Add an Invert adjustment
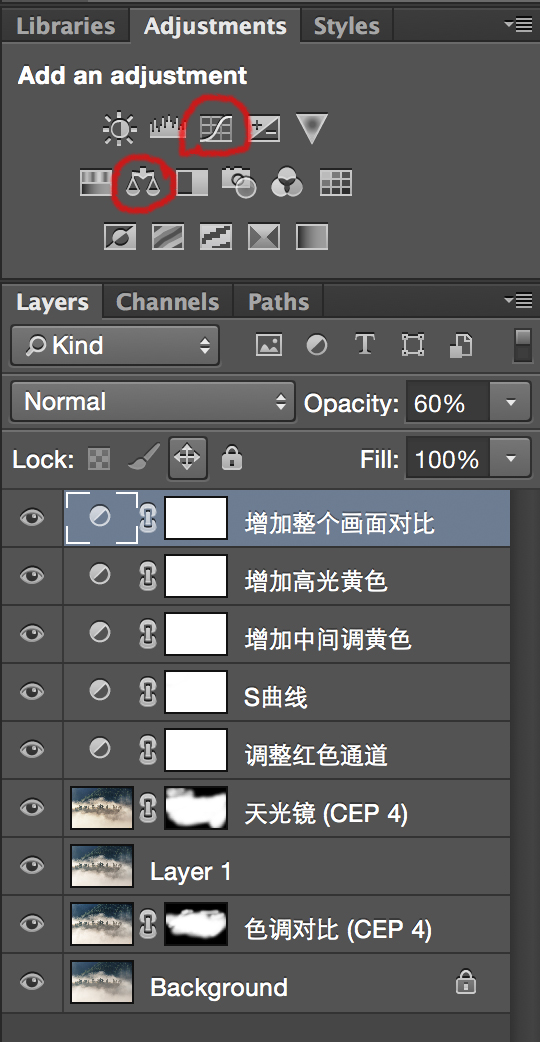Viewport: 540px width, 1042px height. pyautogui.click(x=120, y=237)
